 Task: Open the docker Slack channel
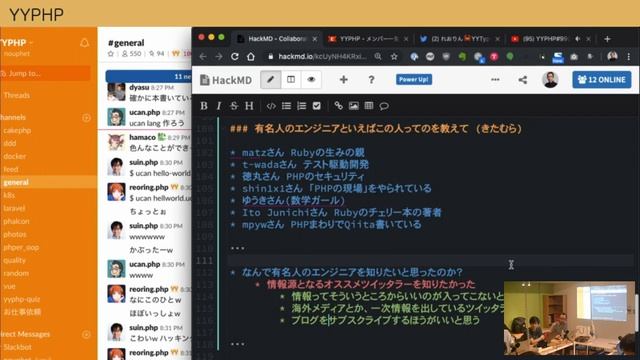pos(15,156)
